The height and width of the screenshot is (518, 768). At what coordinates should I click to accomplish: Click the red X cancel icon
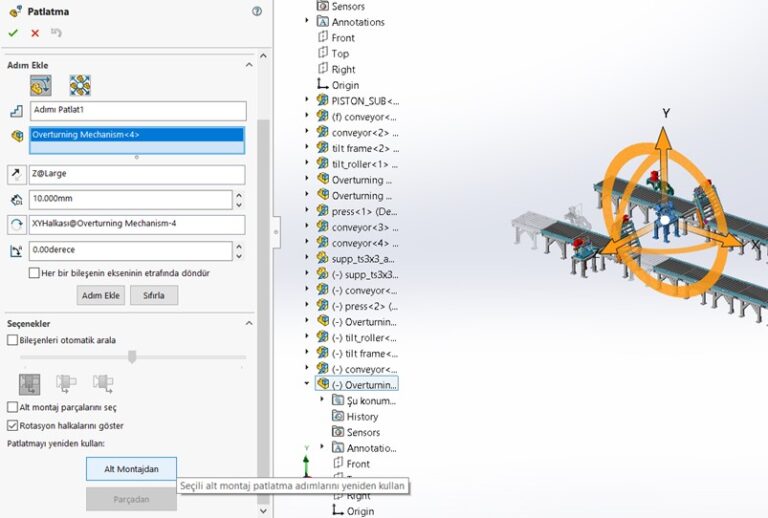35,33
